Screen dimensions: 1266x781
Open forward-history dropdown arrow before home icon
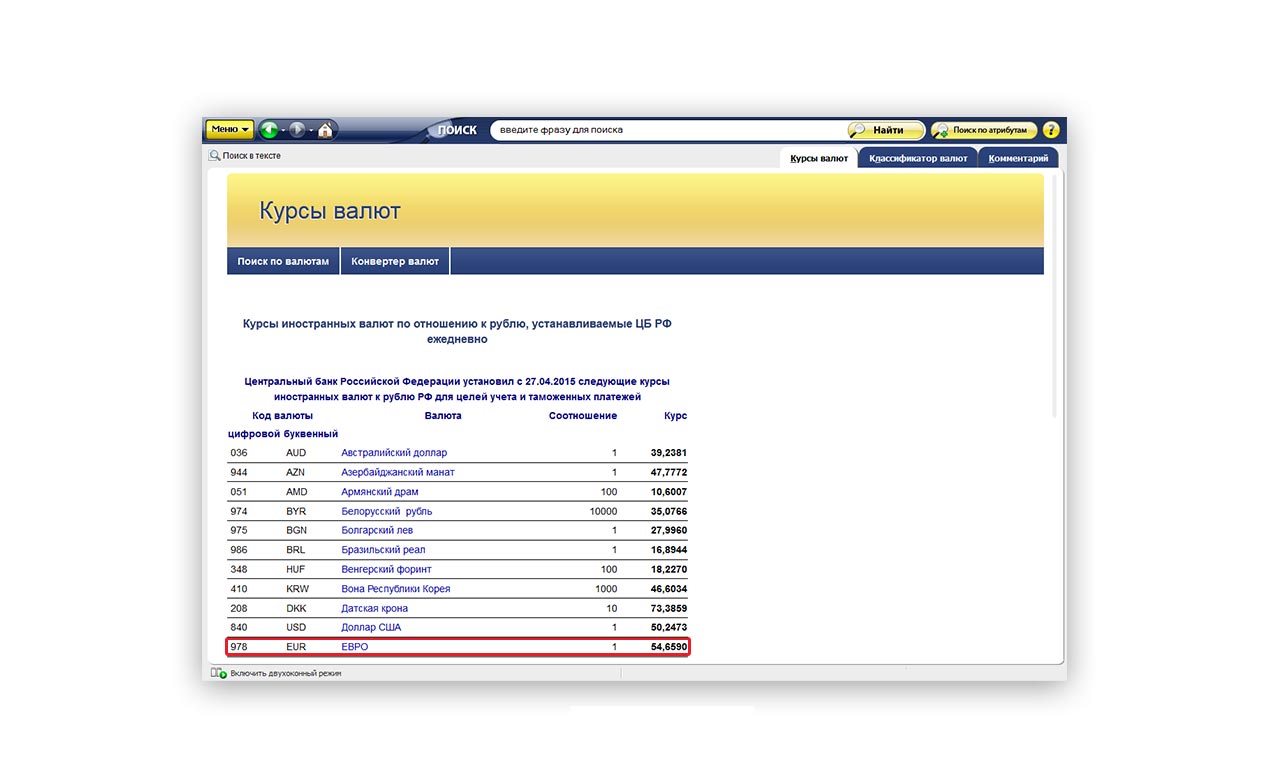pyautogui.click(x=311, y=130)
